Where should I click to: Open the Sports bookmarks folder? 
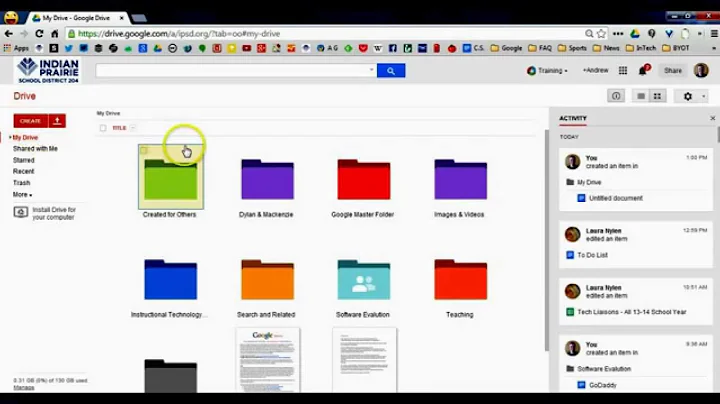(x=572, y=48)
